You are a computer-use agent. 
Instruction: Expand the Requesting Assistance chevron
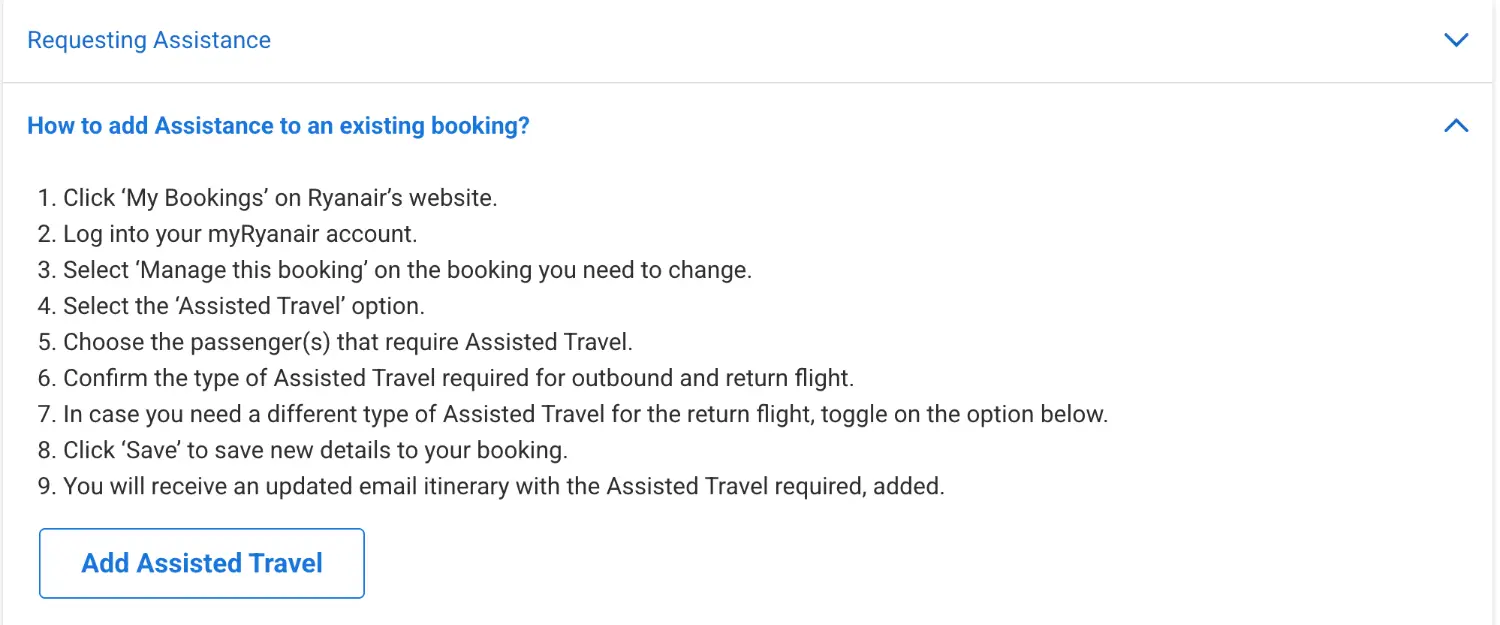tap(1456, 40)
